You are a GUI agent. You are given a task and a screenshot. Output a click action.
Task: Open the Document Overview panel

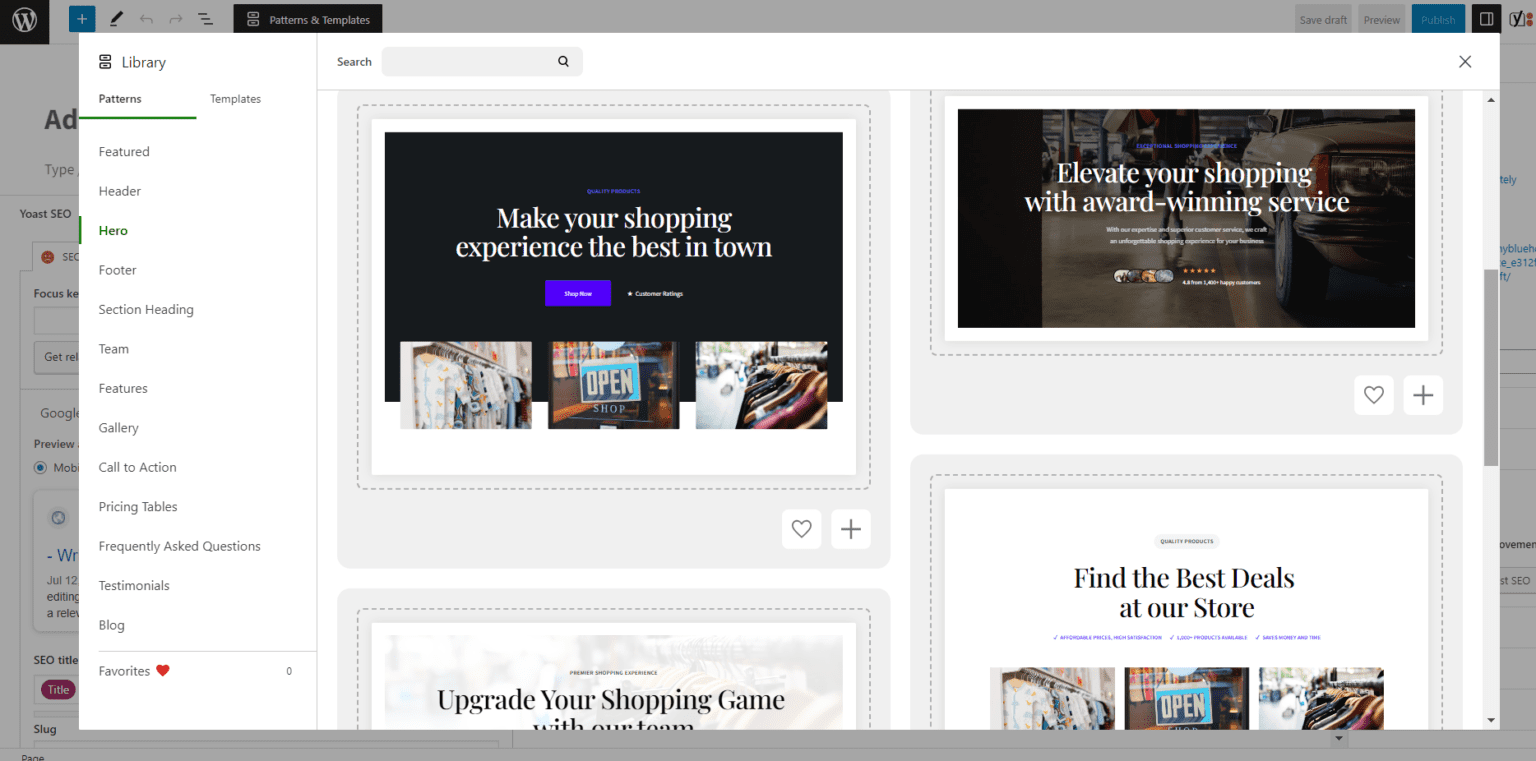pos(205,18)
